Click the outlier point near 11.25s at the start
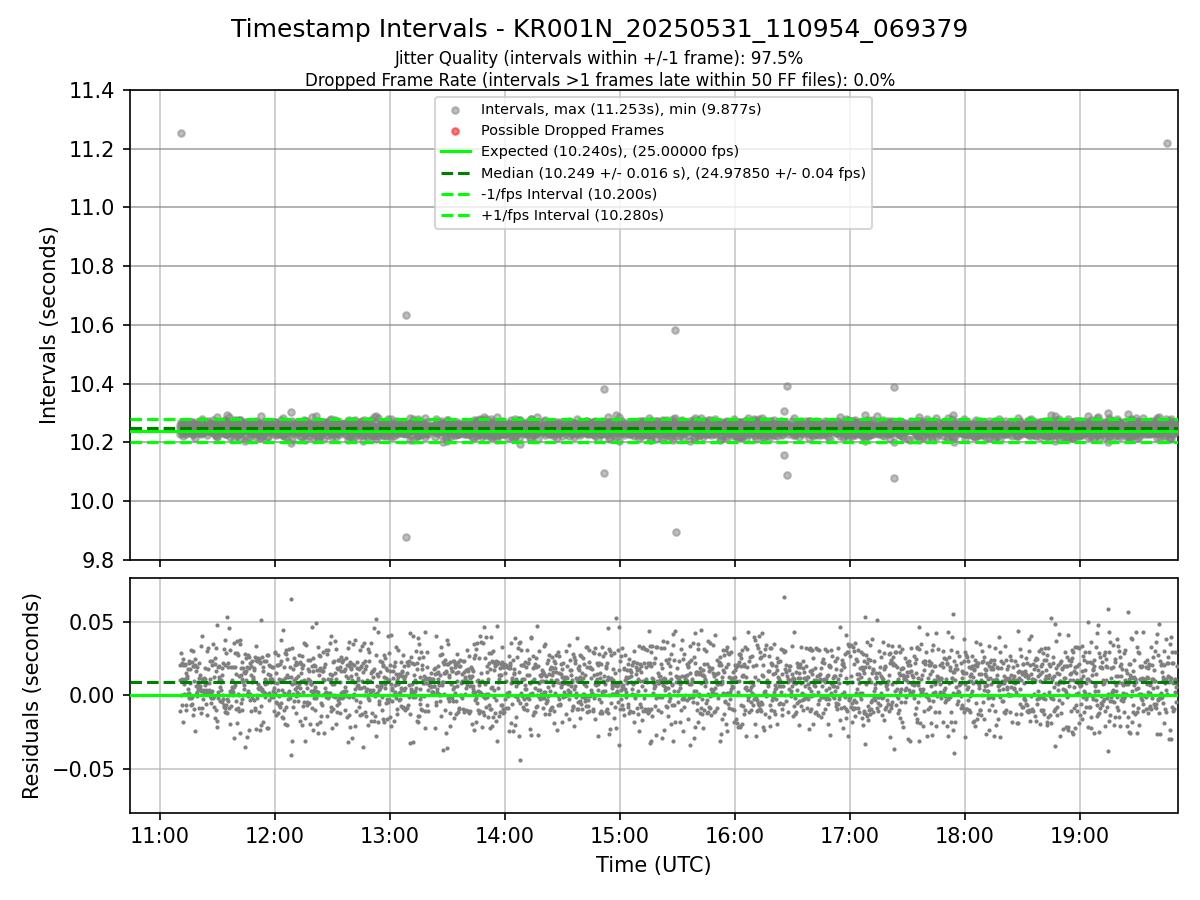 (181, 133)
